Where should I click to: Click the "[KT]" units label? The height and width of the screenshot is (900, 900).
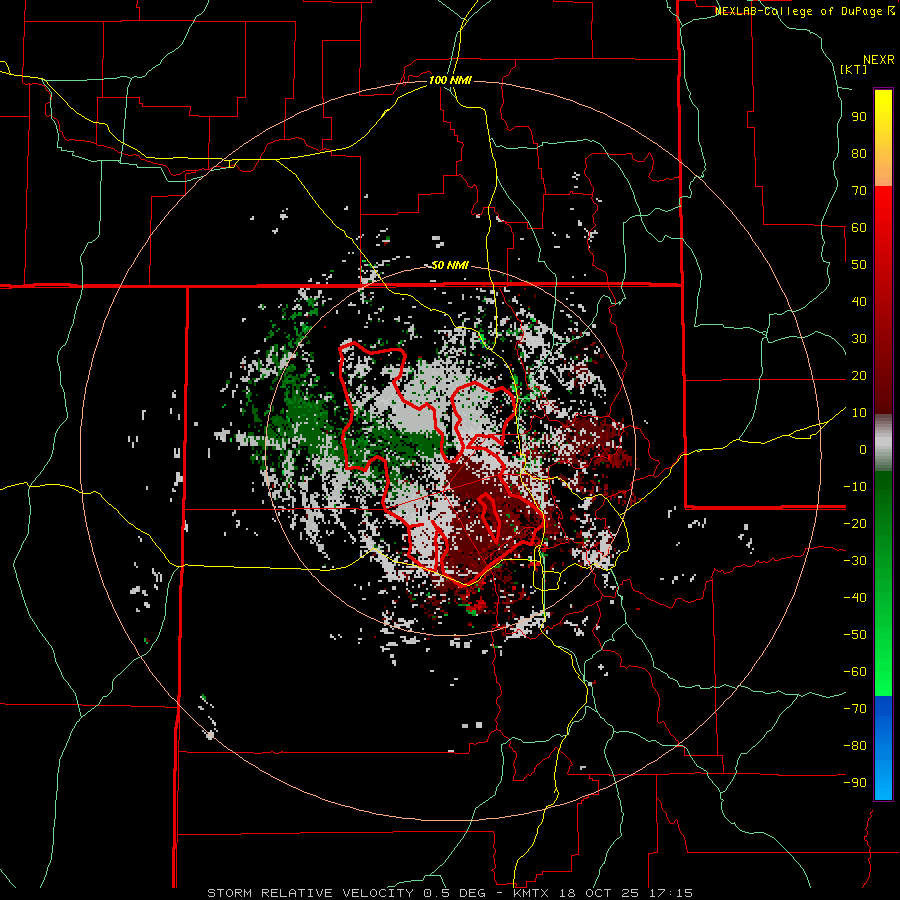coord(854,69)
